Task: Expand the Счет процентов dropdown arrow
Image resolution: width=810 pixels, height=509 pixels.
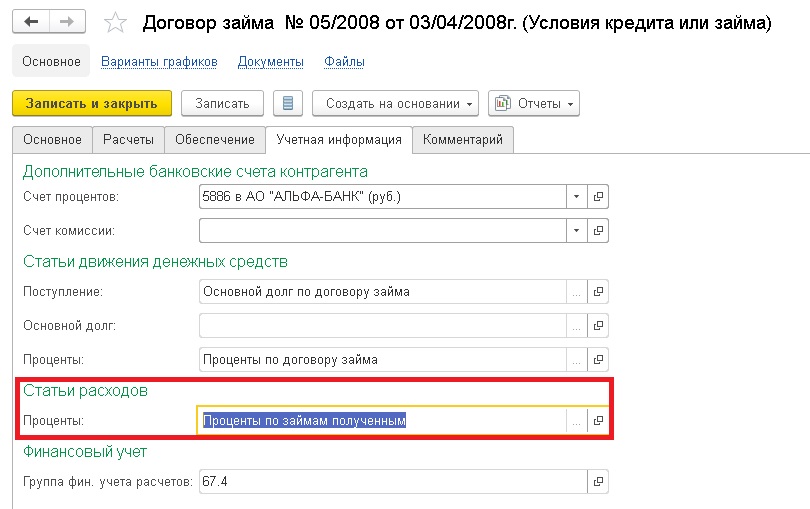Action: pos(577,196)
